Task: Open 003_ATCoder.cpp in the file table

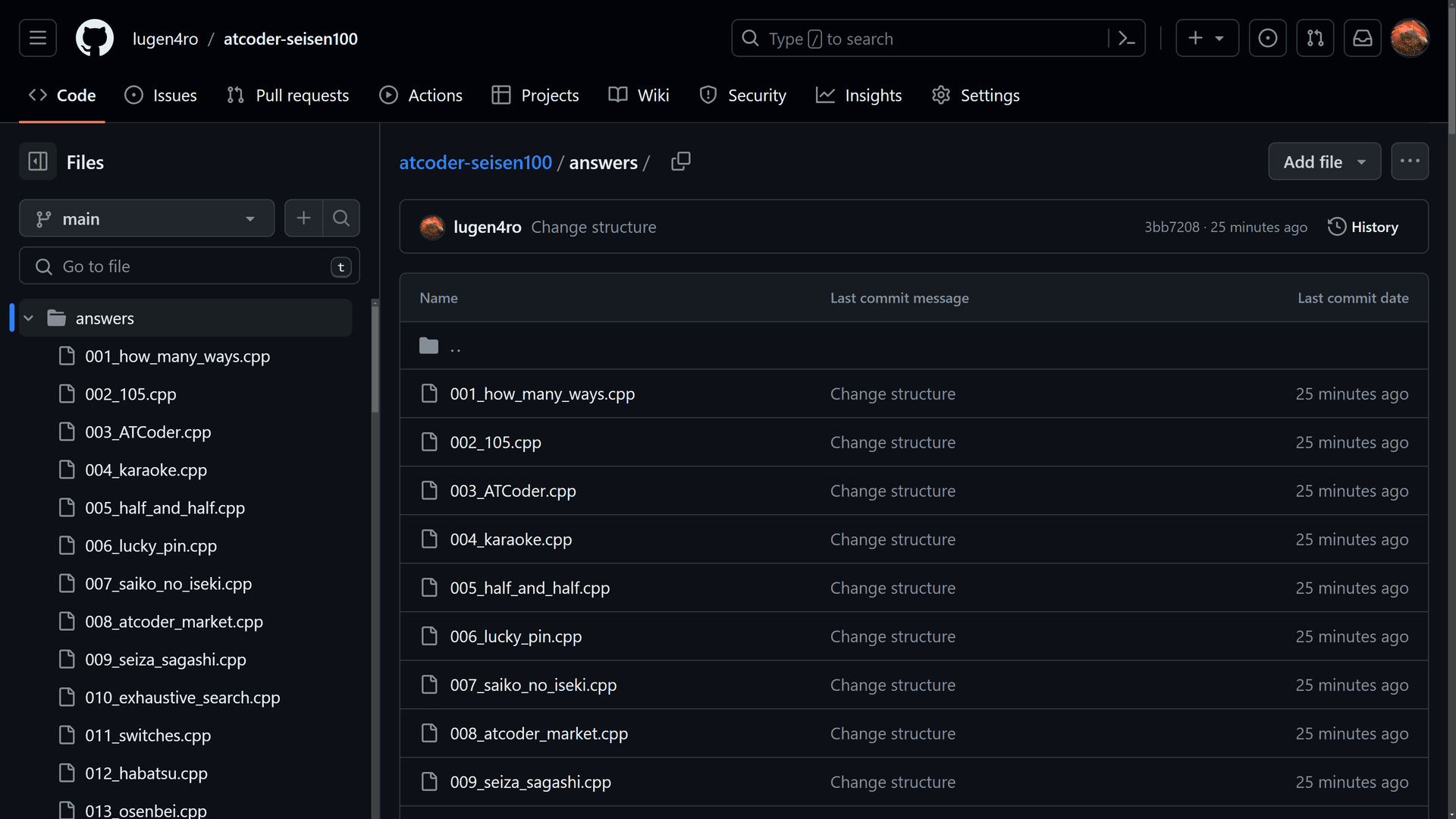Action: [513, 491]
